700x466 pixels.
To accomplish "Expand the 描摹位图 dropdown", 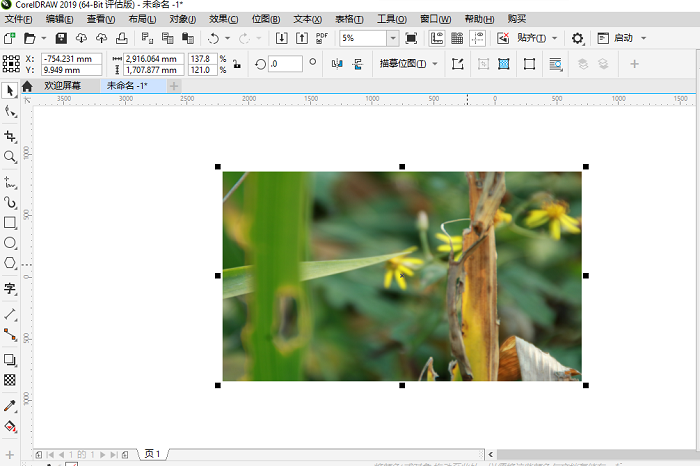I will point(410,64).
